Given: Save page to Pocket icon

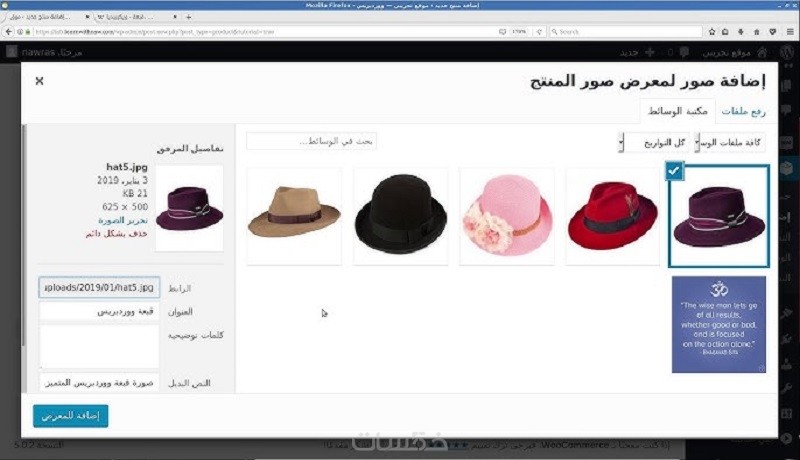Looking at the screenshot, I should [x=772, y=32].
